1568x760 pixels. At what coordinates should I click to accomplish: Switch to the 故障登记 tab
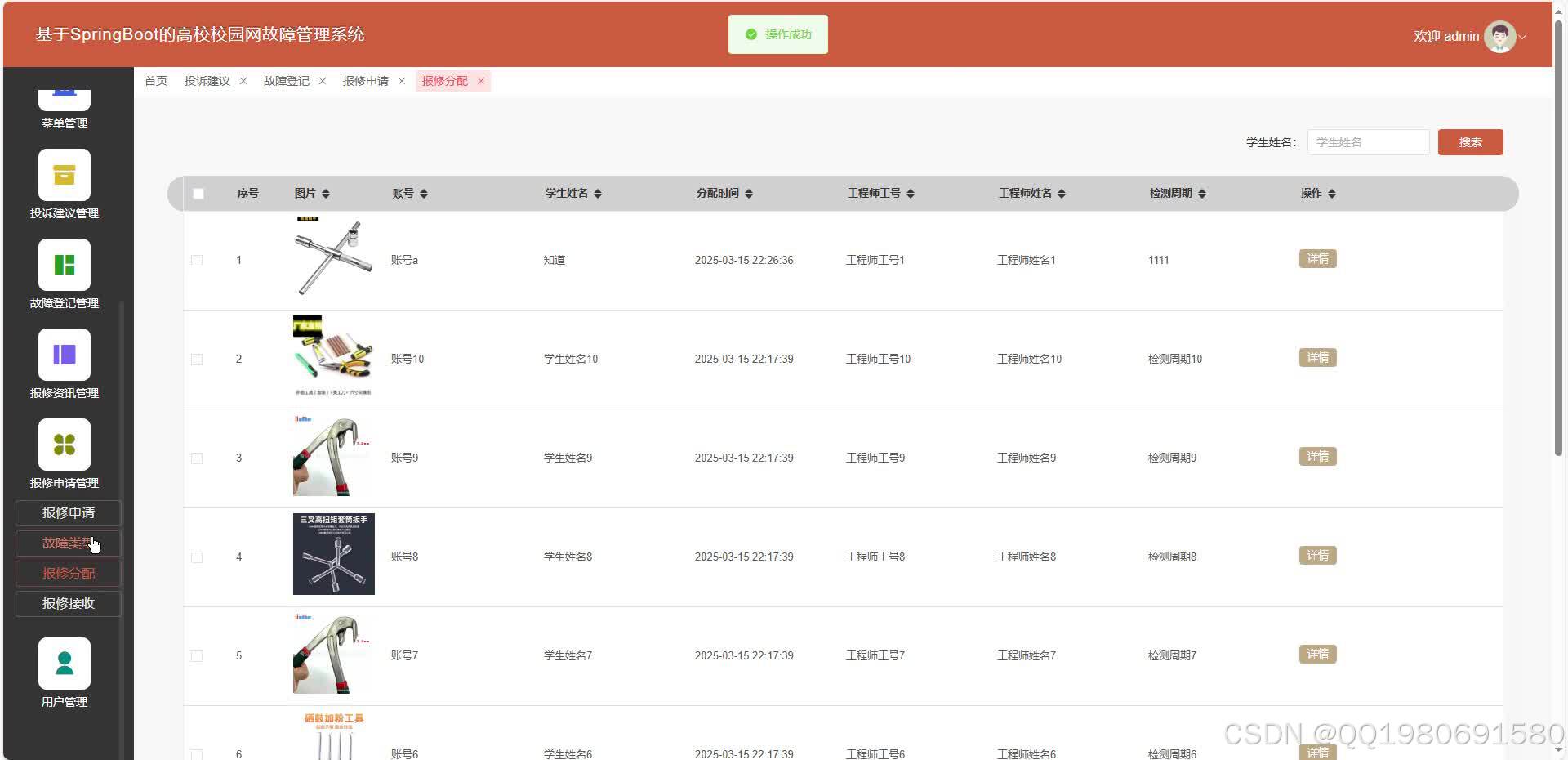[287, 81]
